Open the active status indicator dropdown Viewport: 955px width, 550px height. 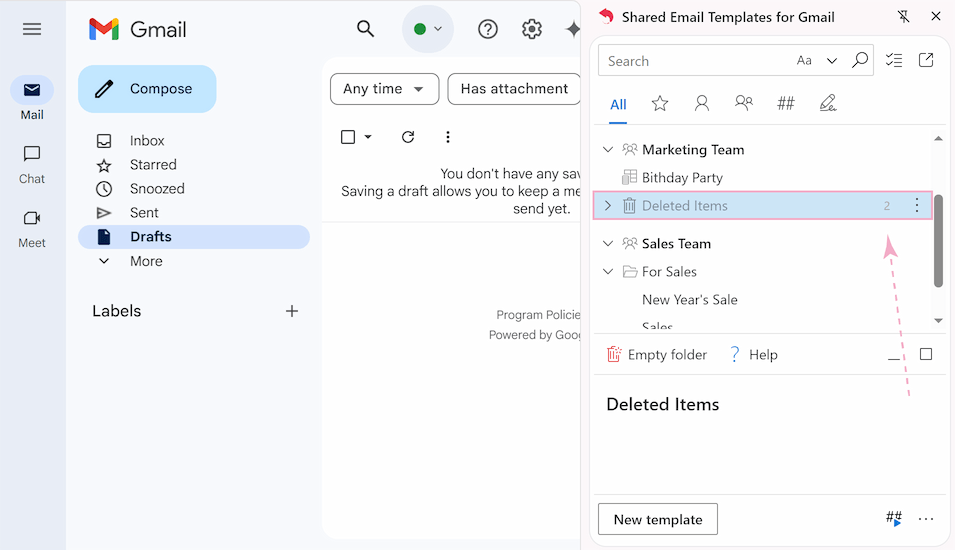click(428, 29)
